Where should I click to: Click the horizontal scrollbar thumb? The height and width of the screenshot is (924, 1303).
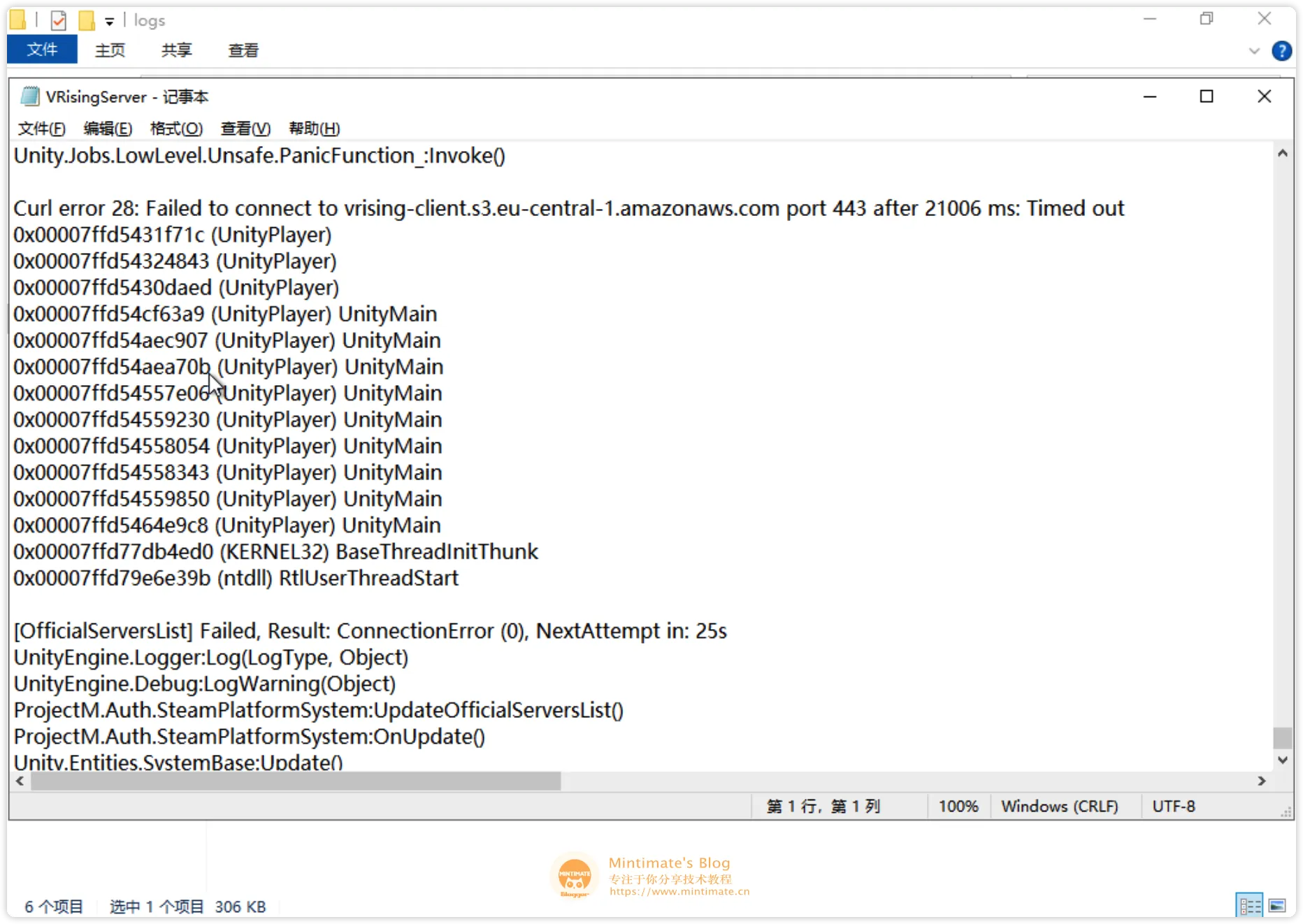[296, 781]
